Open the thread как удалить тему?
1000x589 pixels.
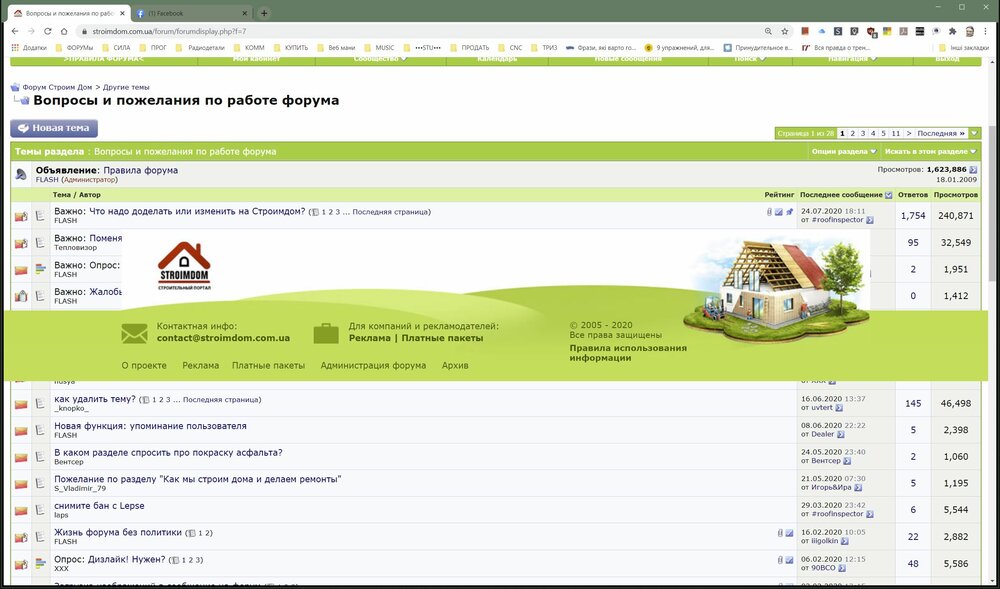tap(95, 399)
